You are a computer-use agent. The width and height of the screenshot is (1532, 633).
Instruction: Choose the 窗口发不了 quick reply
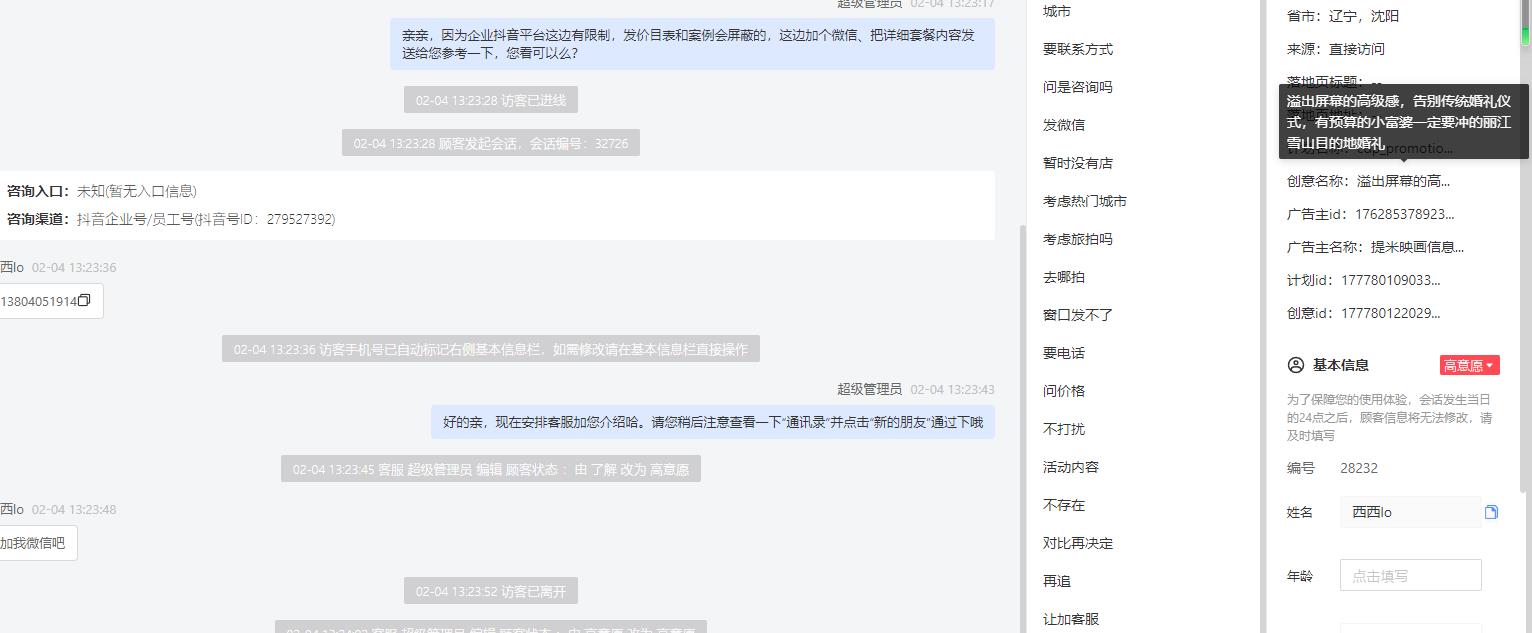point(1078,315)
